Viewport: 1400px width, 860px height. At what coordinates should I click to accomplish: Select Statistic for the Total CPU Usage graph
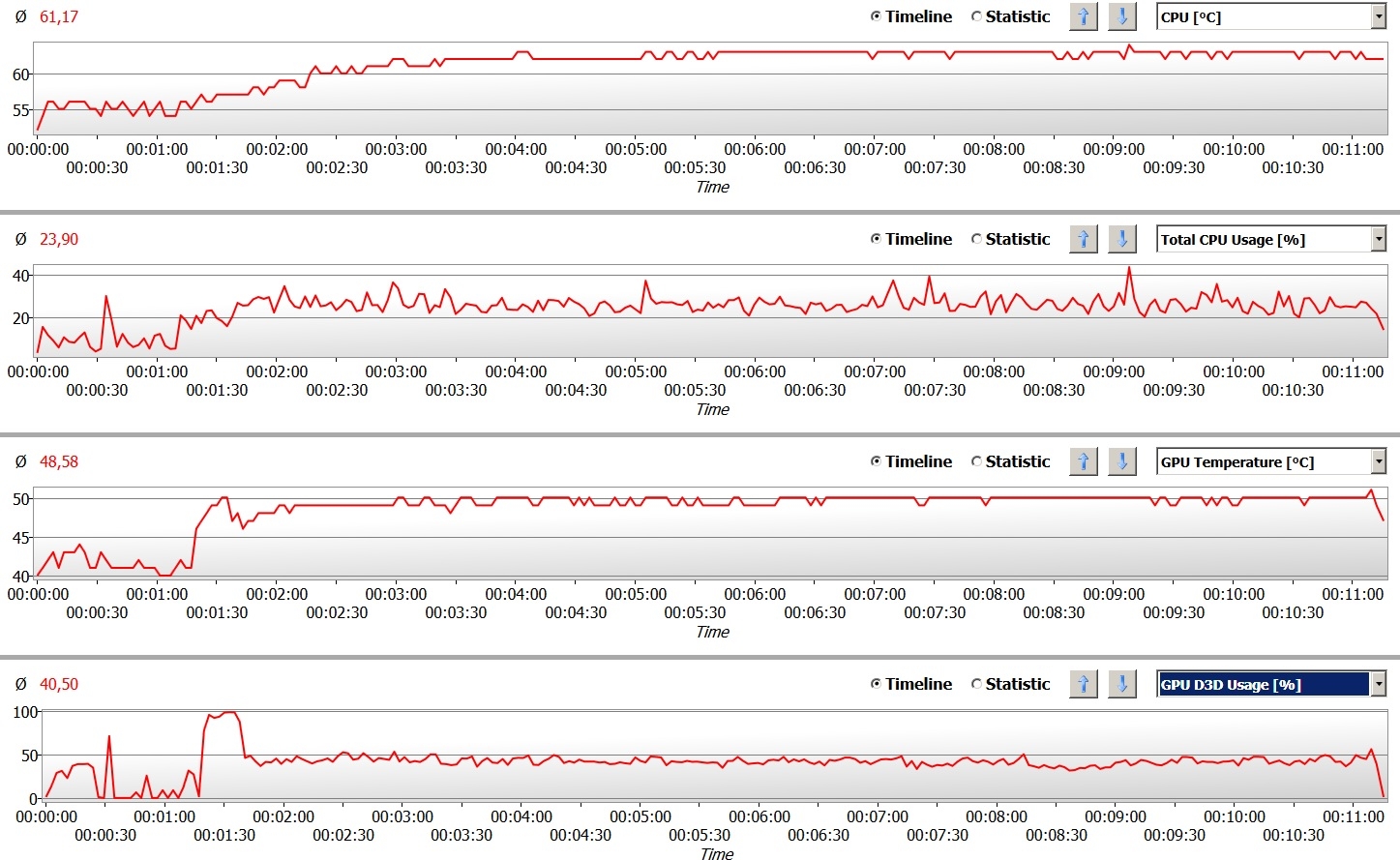point(1011,239)
